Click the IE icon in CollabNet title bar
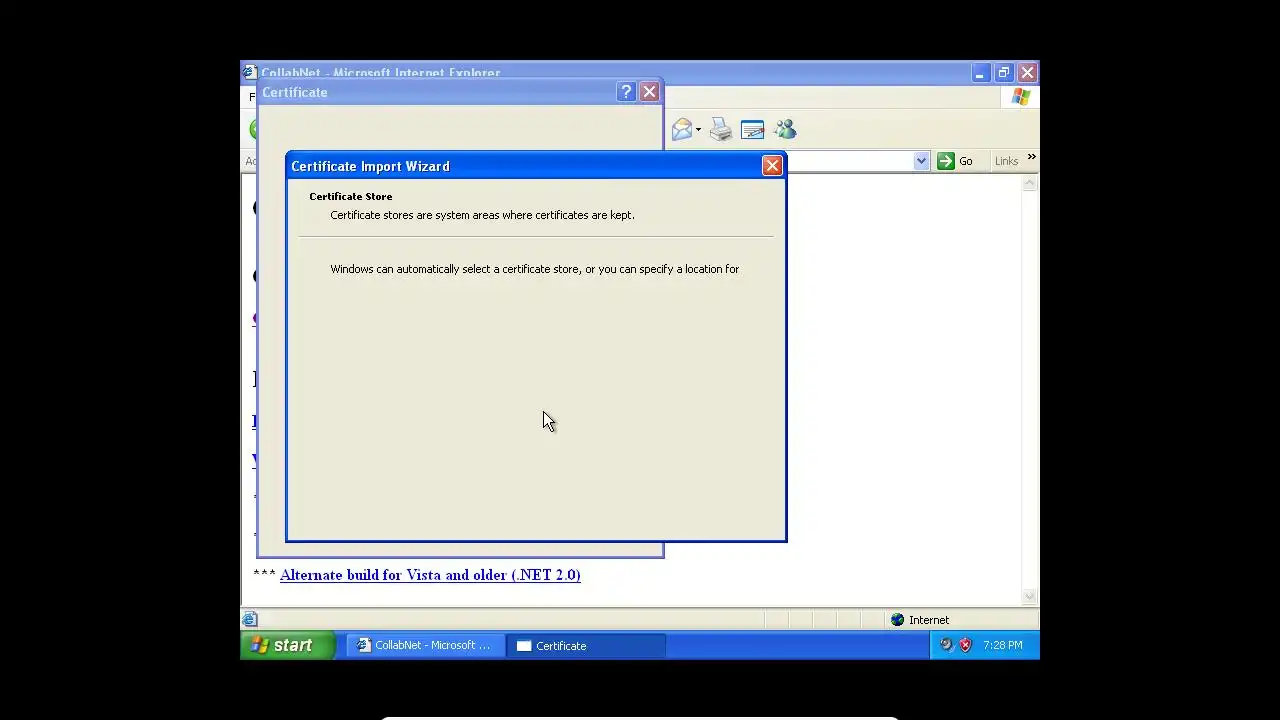 [x=250, y=72]
